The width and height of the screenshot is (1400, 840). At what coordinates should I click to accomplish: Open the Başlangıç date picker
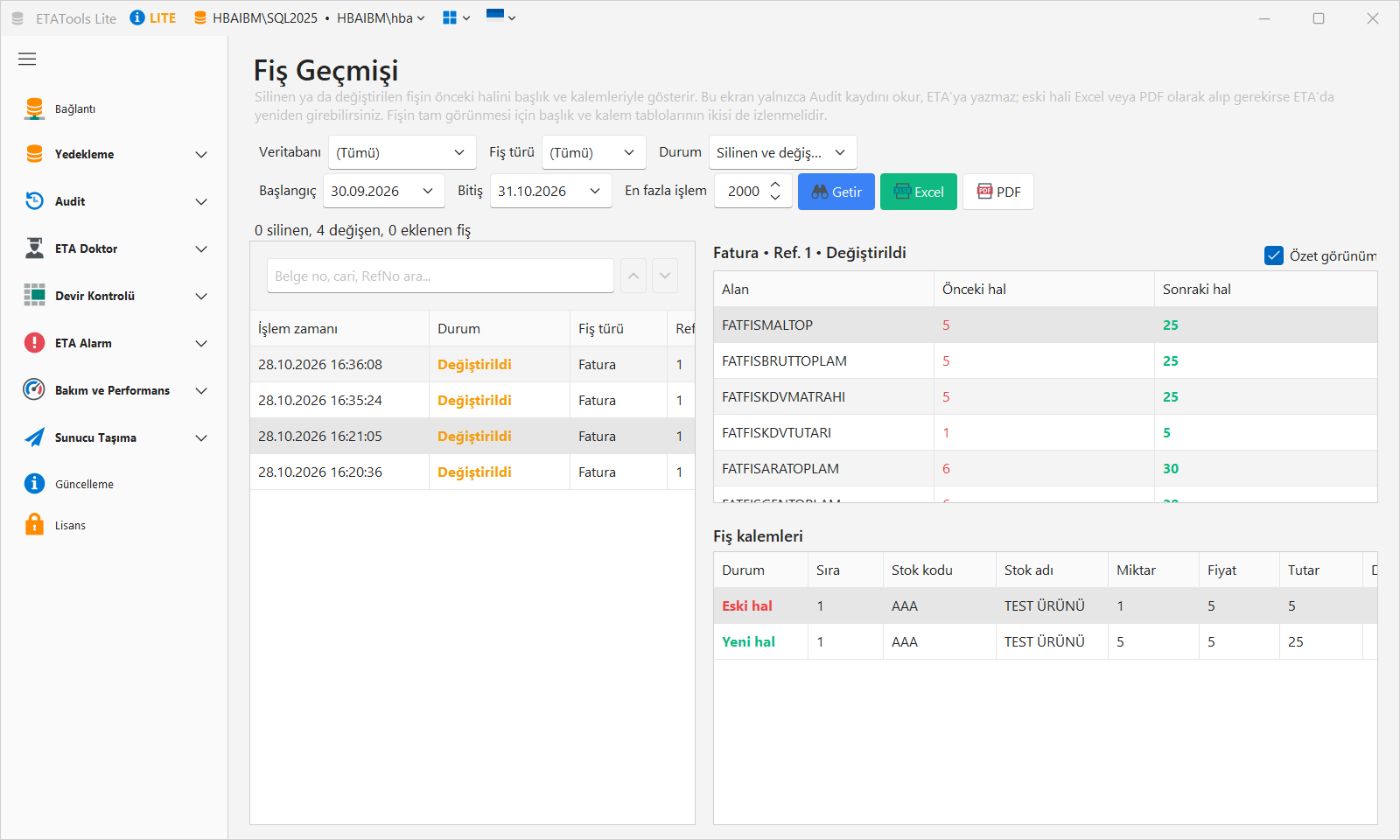pyautogui.click(x=383, y=191)
